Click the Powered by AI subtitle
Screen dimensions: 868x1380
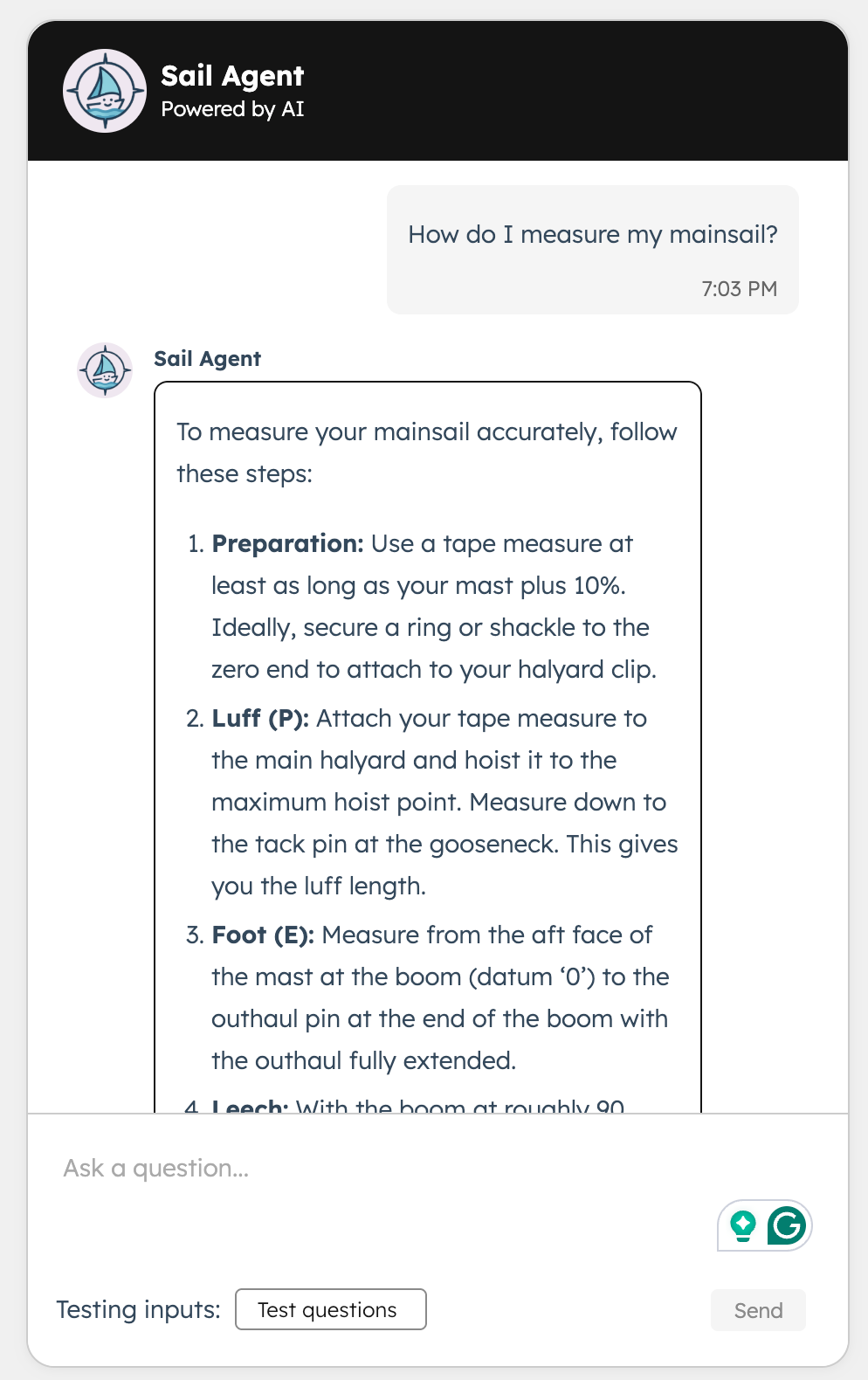(232, 109)
